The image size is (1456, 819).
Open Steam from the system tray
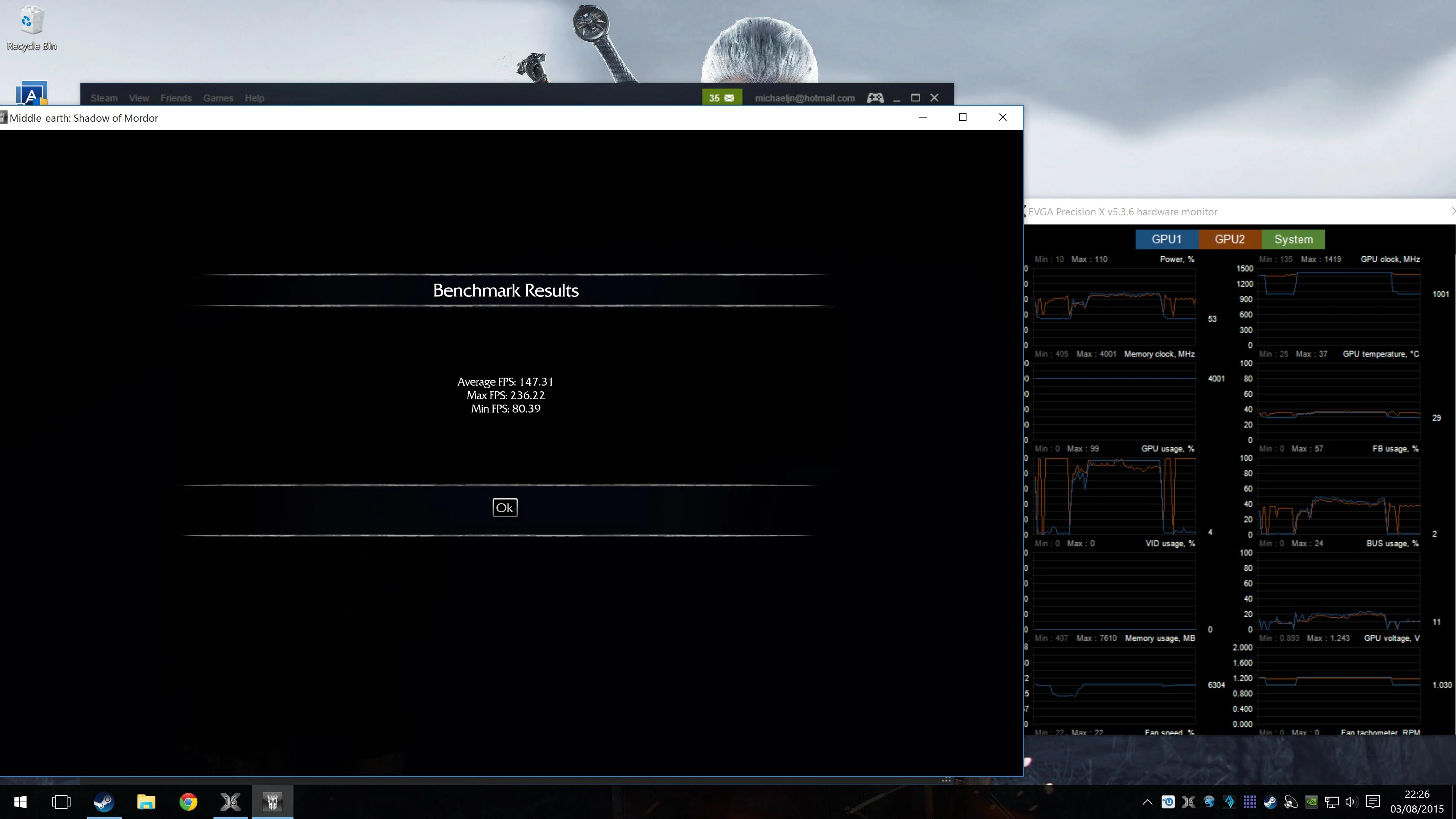point(1270,802)
